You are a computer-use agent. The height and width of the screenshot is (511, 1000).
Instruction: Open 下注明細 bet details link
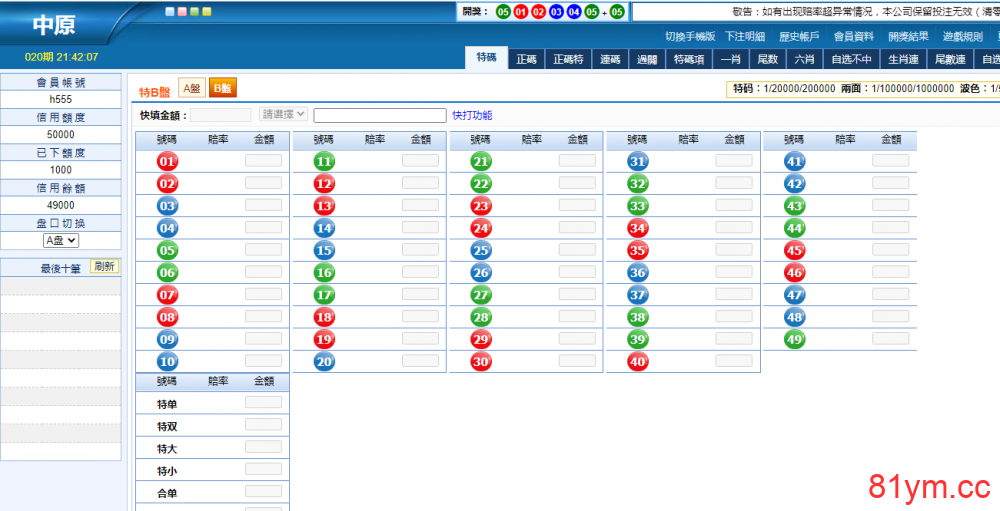click(x=744, y=36)
